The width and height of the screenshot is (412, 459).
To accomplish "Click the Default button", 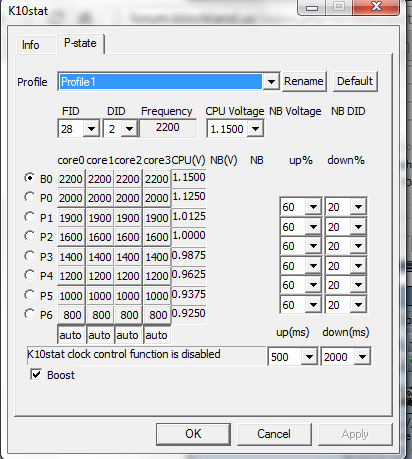I will tap(355, 81).
